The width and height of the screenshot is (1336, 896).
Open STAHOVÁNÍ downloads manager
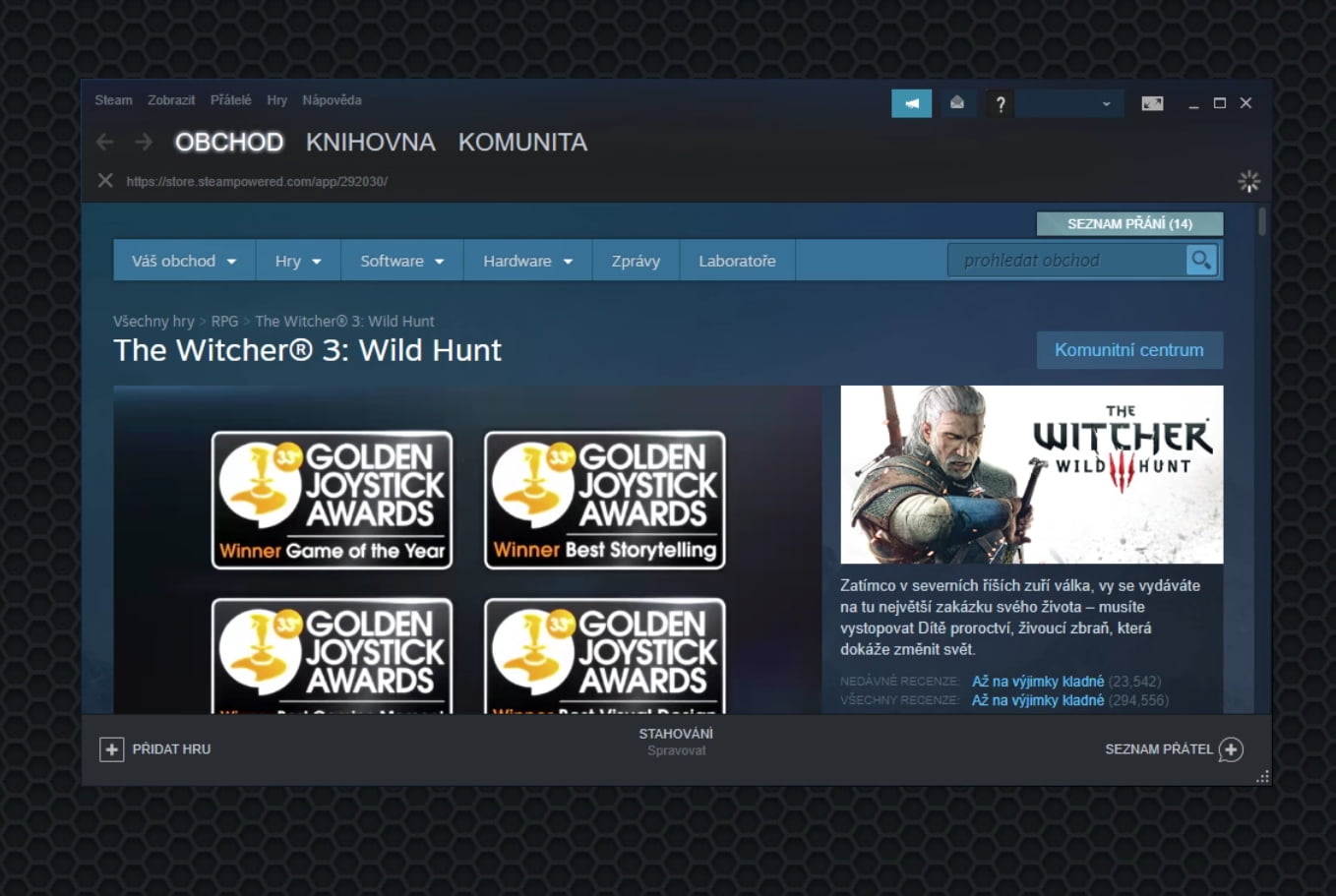(676, 734)
